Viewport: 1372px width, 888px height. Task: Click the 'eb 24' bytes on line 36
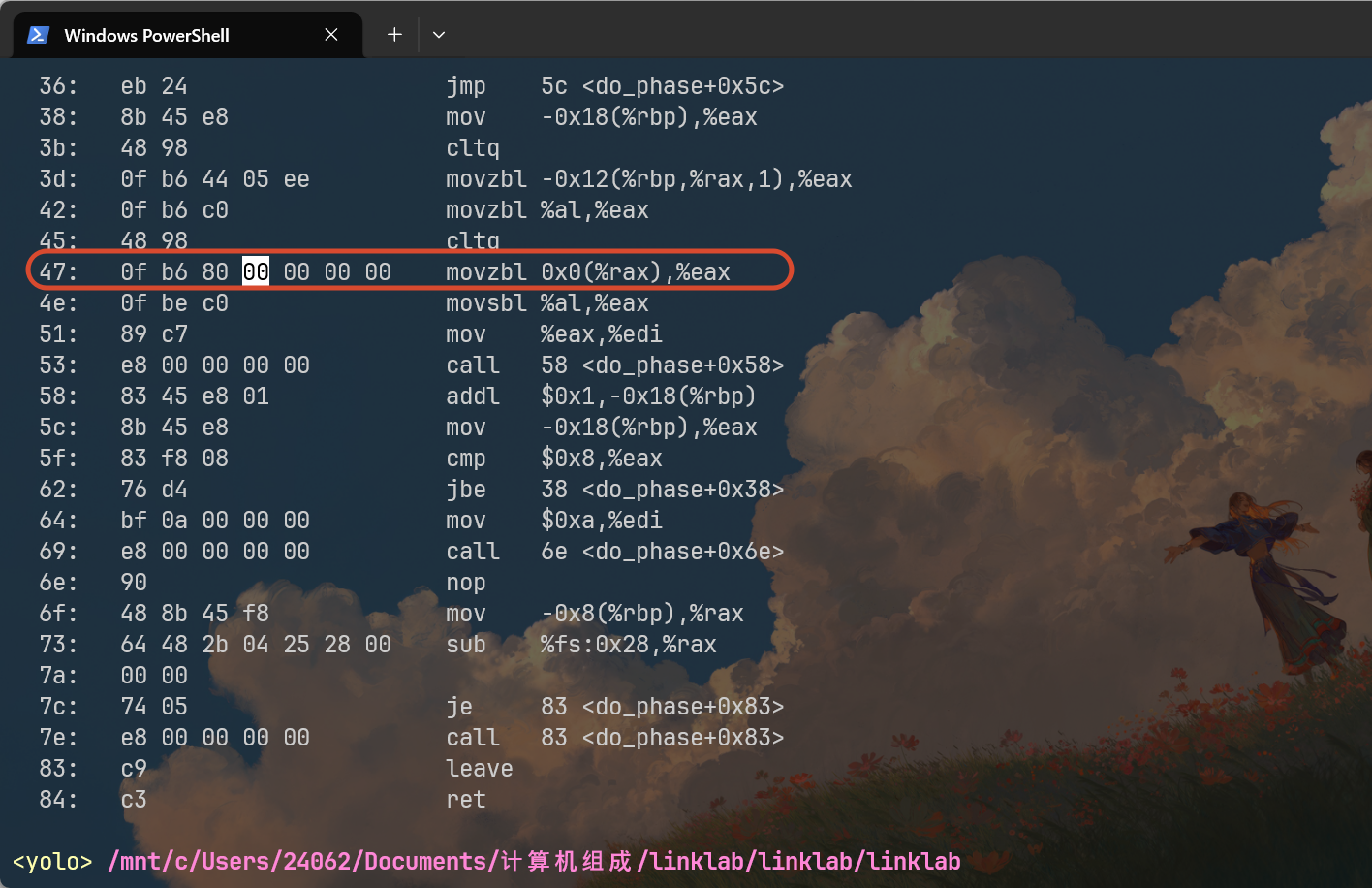(x=154, y=86)
